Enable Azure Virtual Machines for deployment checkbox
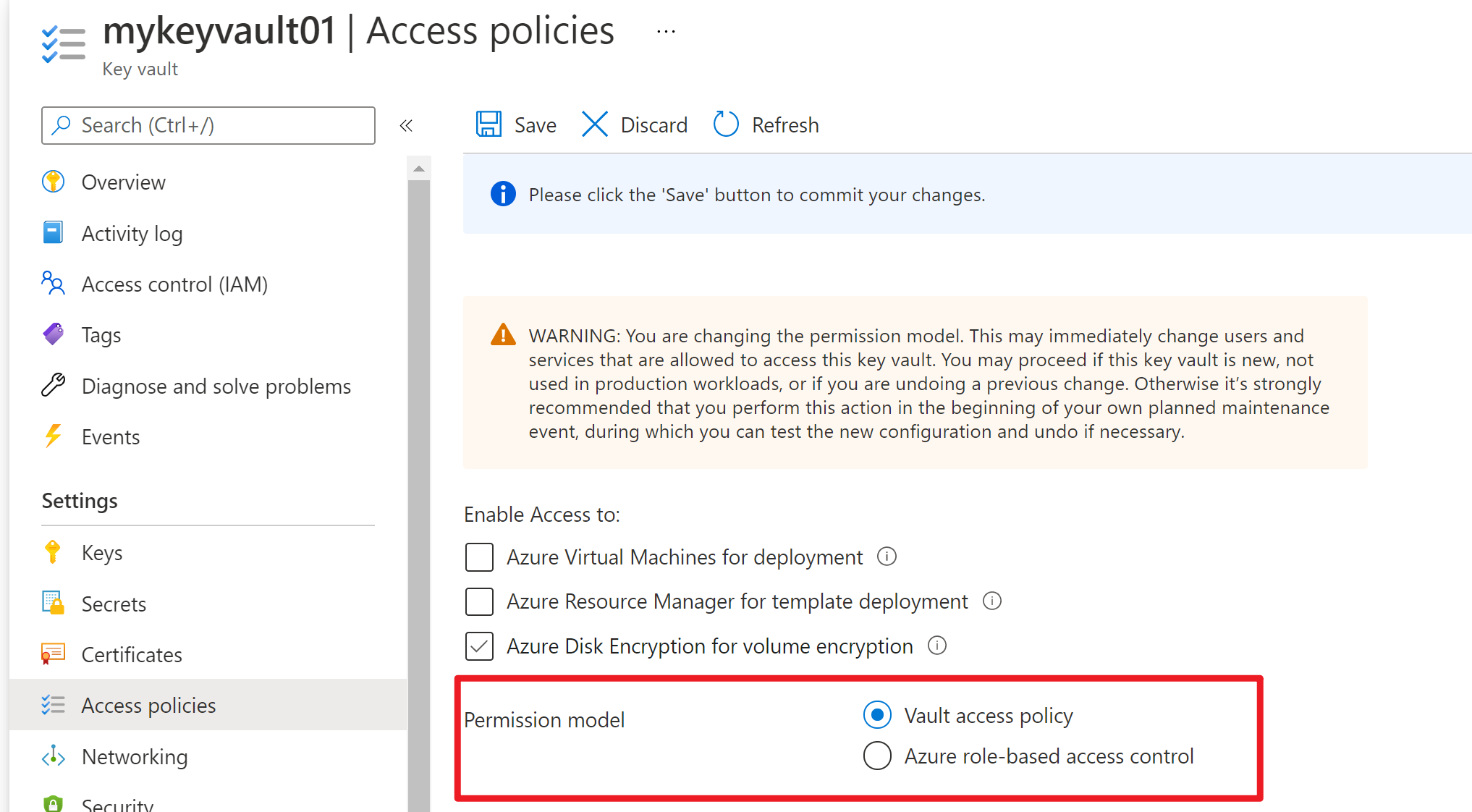The height and width of the screenshot is (812, 1472). tap(479, 557)
